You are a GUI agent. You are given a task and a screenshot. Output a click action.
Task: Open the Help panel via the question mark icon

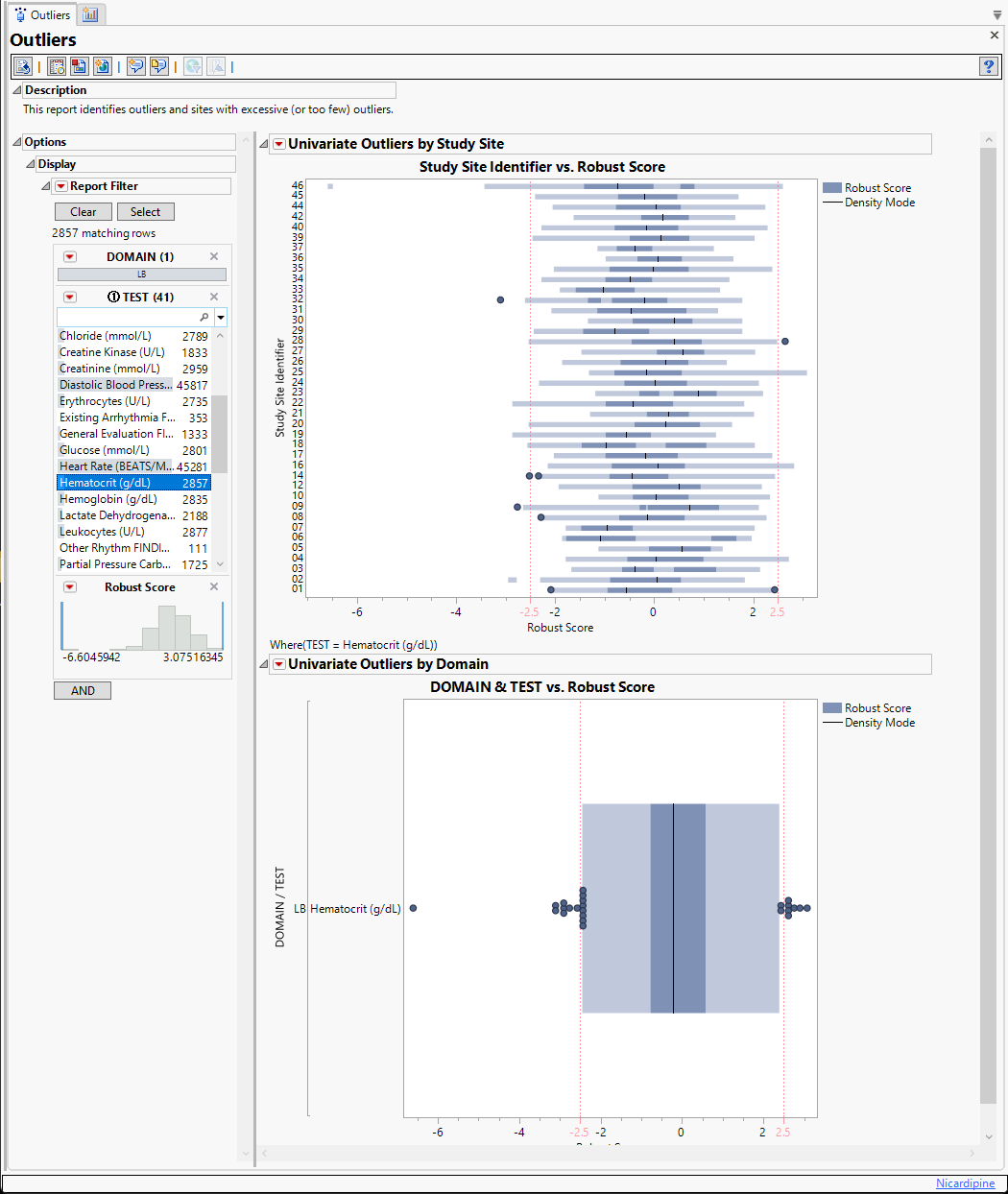[989, 65]
